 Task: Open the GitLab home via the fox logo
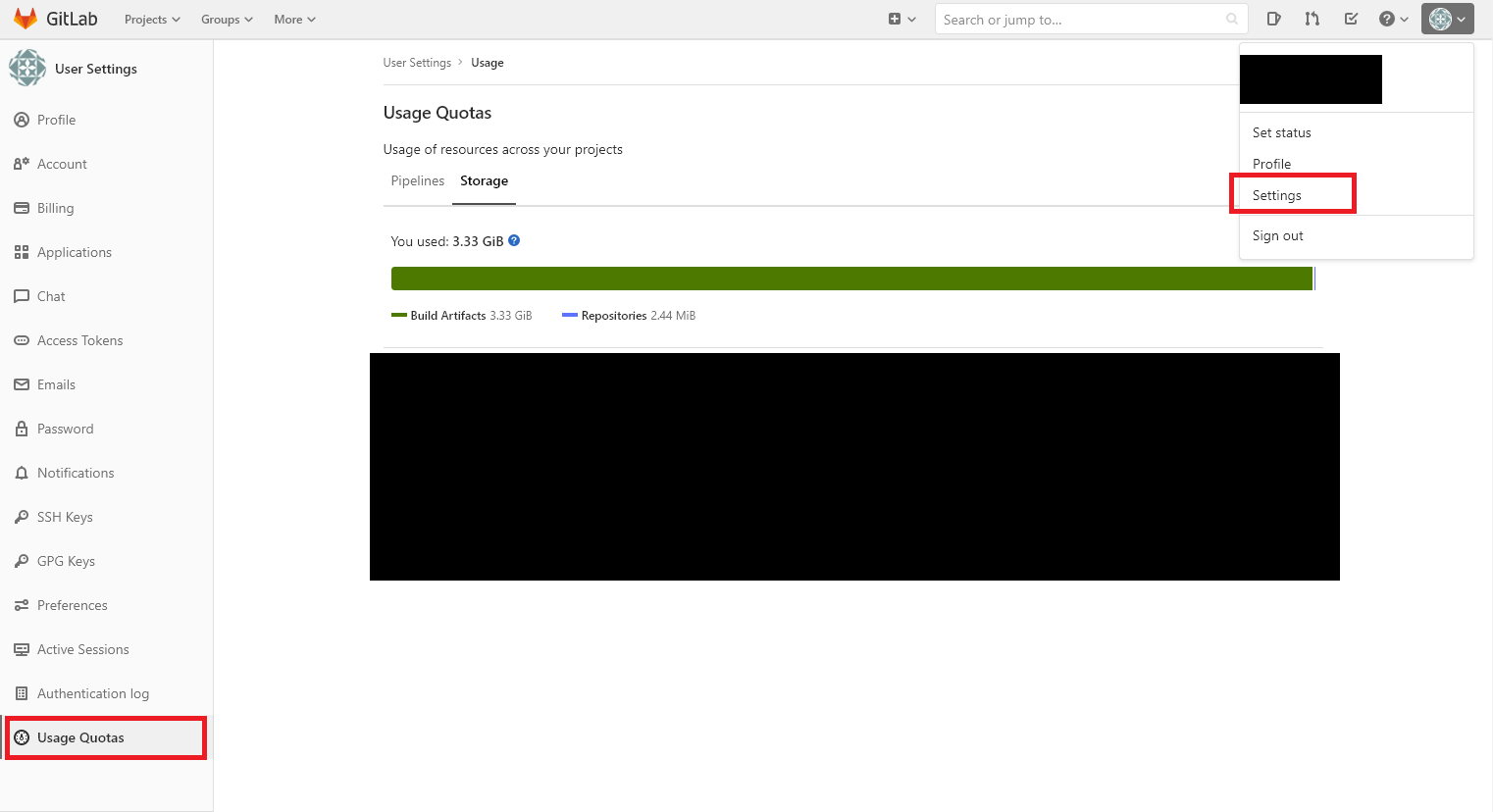click(26, 18)
